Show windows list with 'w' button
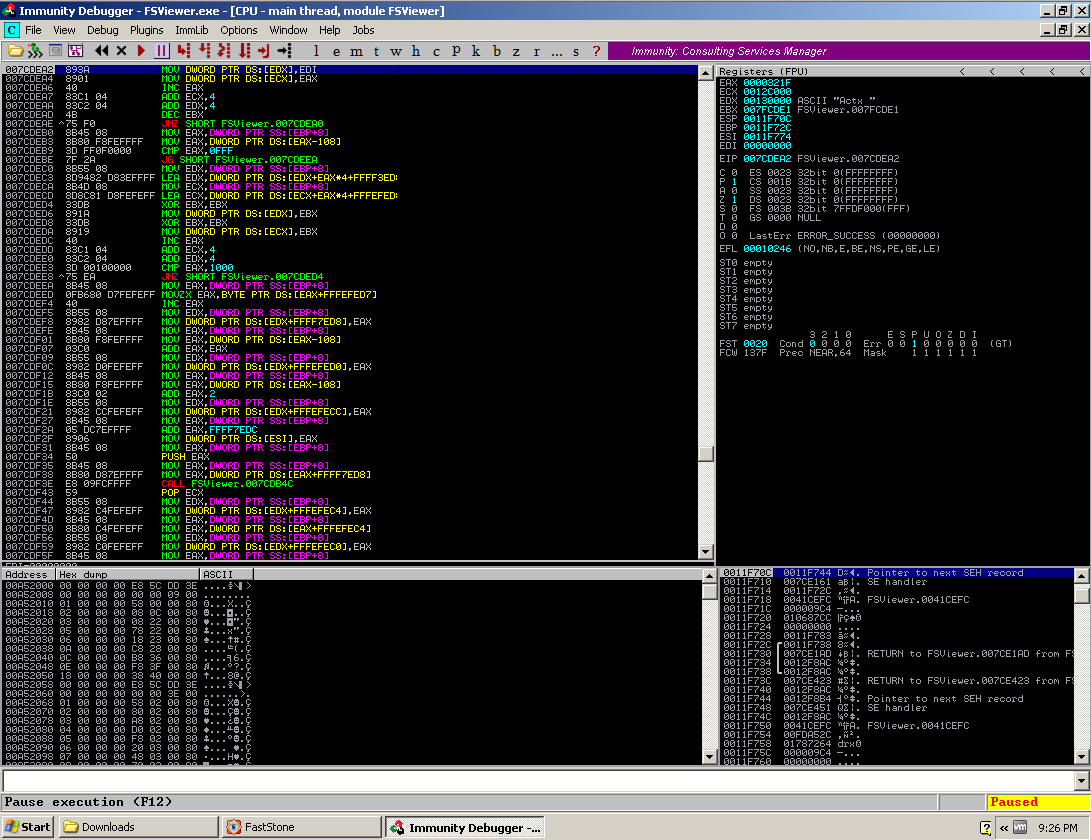1091x840 pixels. point(396,51)
